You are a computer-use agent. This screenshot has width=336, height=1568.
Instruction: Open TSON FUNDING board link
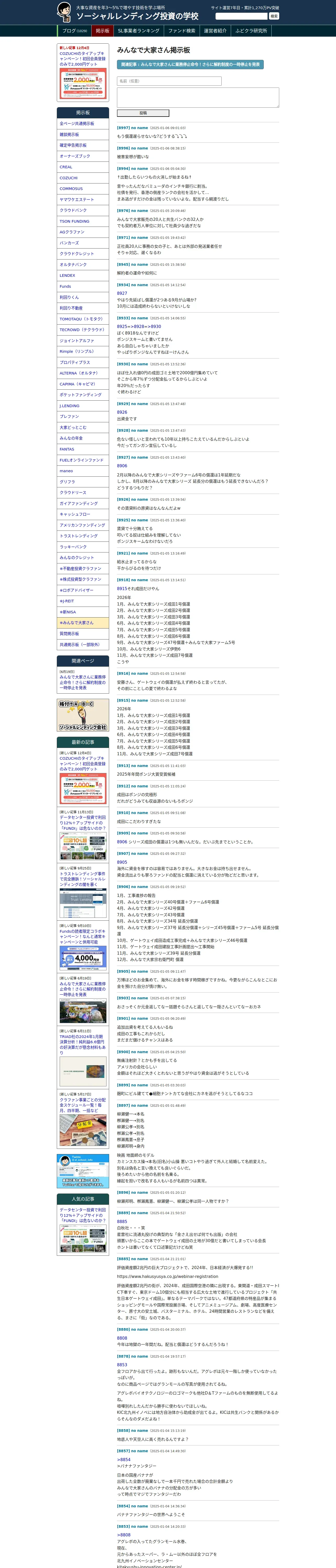tap(83, 222)
